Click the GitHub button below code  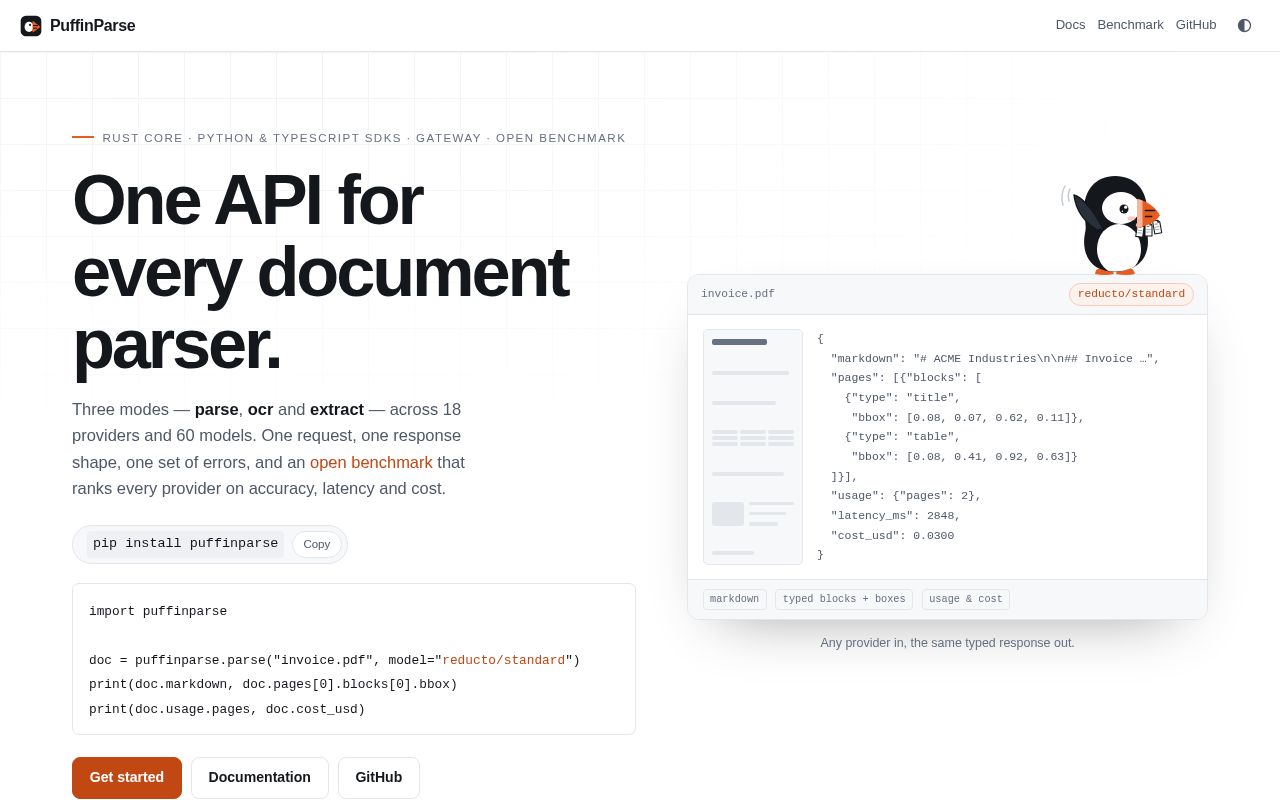click(379, 778)
